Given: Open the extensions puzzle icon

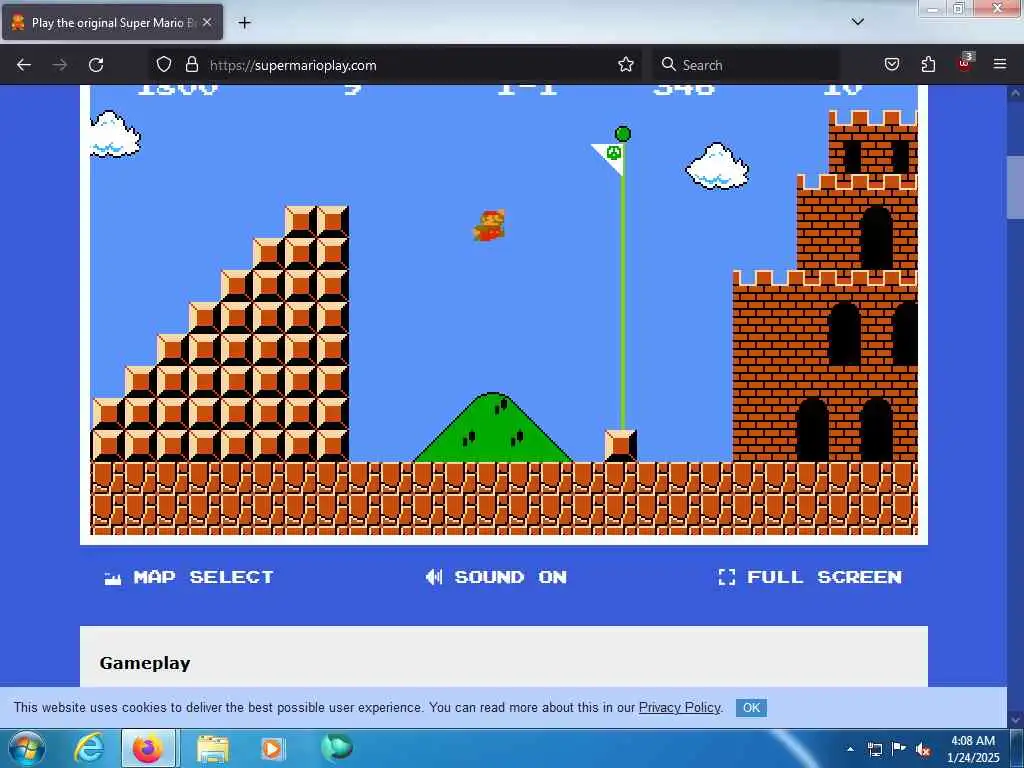Looking at the screenshot, I should 928,65.
